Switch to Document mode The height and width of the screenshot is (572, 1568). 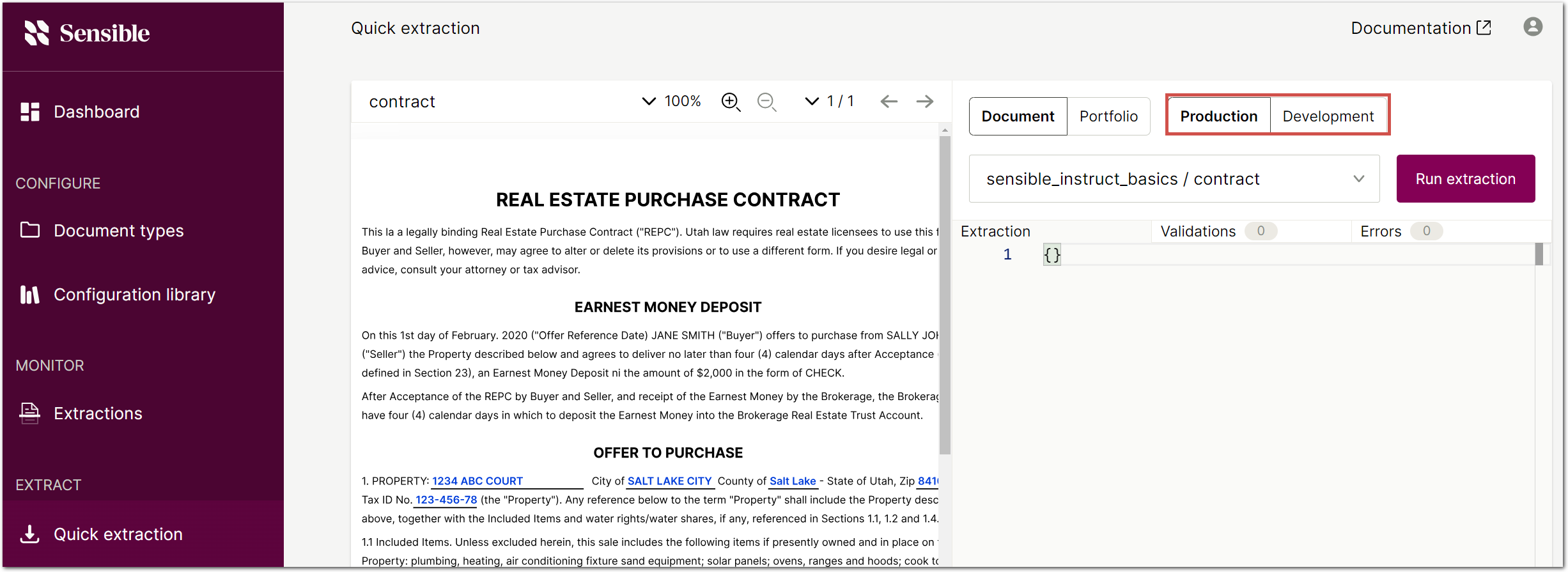click(x=1018, y=116)
